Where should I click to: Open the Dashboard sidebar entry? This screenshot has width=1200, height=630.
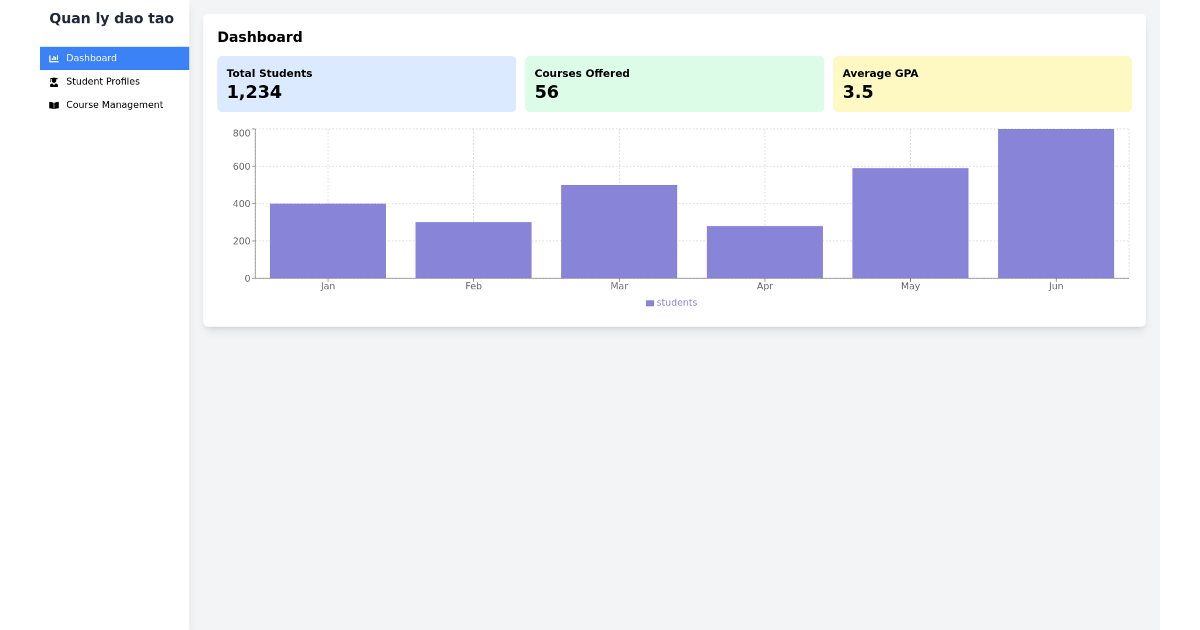(91, 58)
